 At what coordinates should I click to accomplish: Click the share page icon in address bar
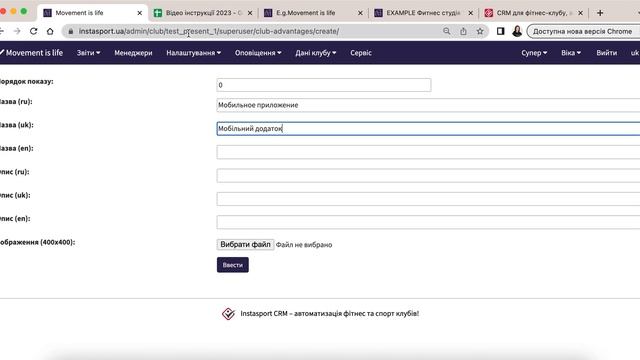pyautogui.click(x=463, y=31)
